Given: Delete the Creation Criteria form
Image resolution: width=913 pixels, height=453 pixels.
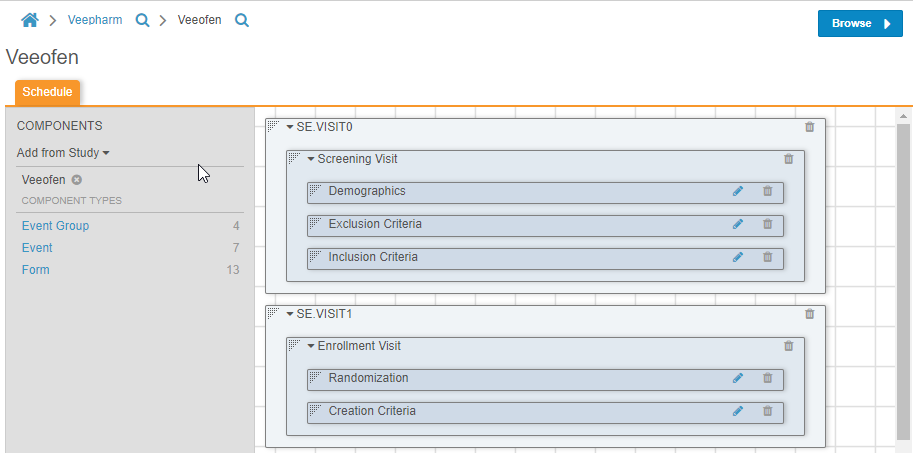Looking at the screenshot, I should pyautogui.click(x=768, y=411).
